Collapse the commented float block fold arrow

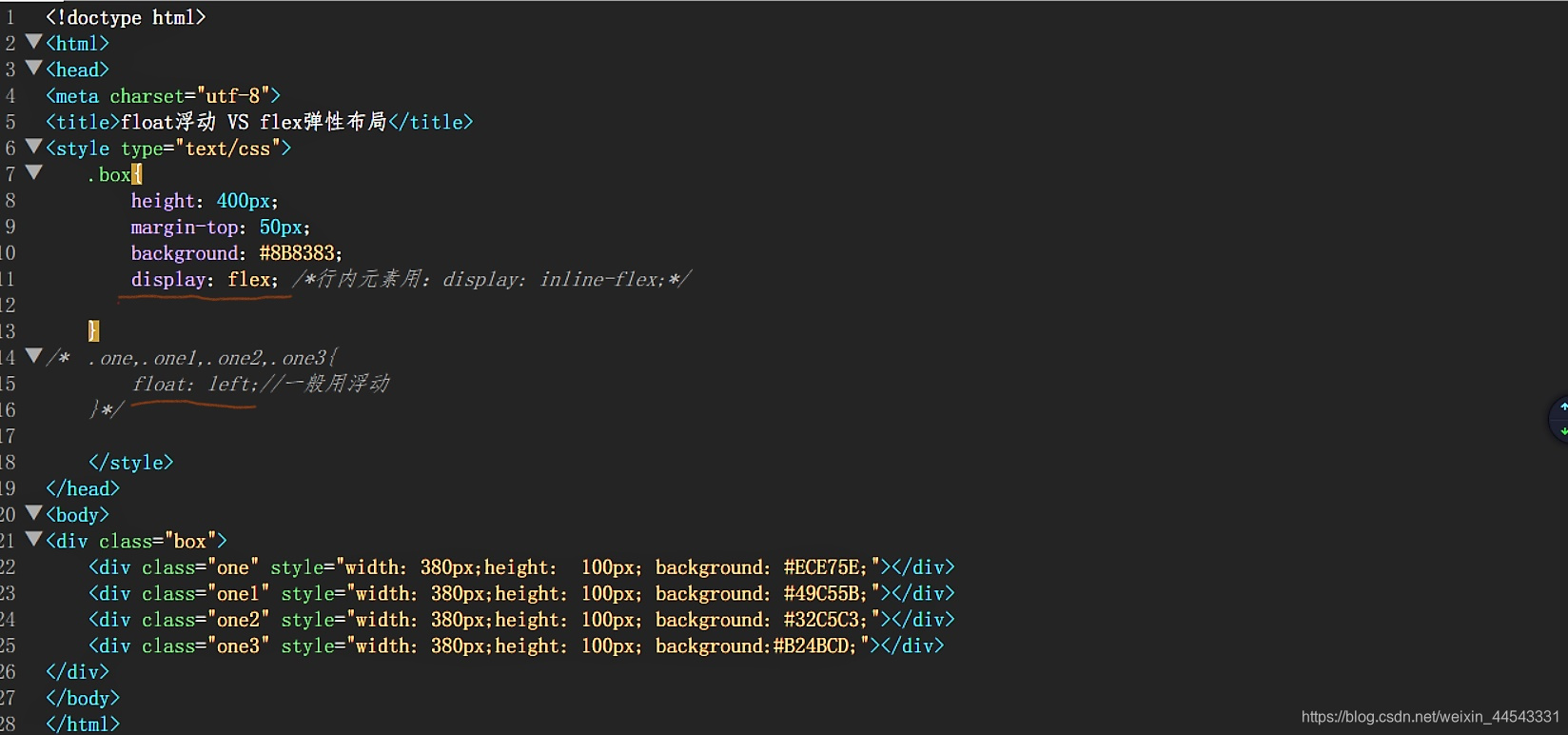(x=34, y=356)
